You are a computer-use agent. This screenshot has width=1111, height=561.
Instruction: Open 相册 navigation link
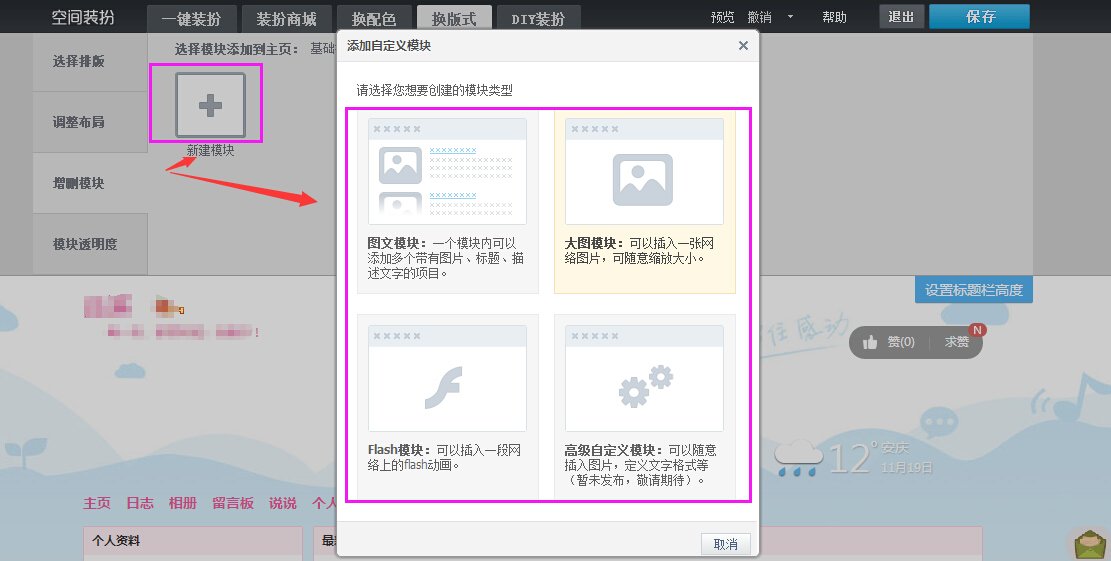[183, 503]
